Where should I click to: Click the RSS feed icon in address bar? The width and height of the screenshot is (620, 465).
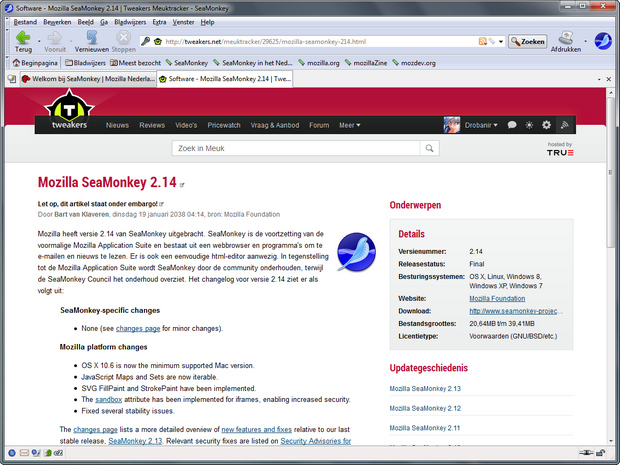pos(482,41)
